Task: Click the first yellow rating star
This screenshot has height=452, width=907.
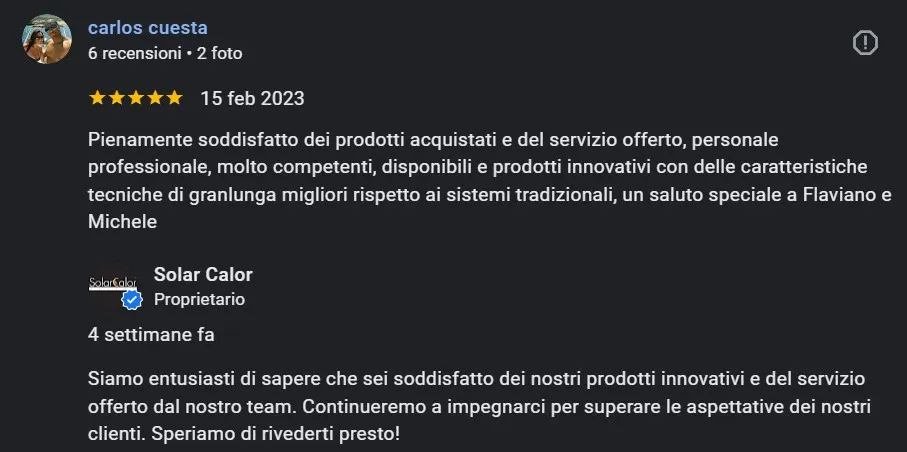Action: pos(97,98)
